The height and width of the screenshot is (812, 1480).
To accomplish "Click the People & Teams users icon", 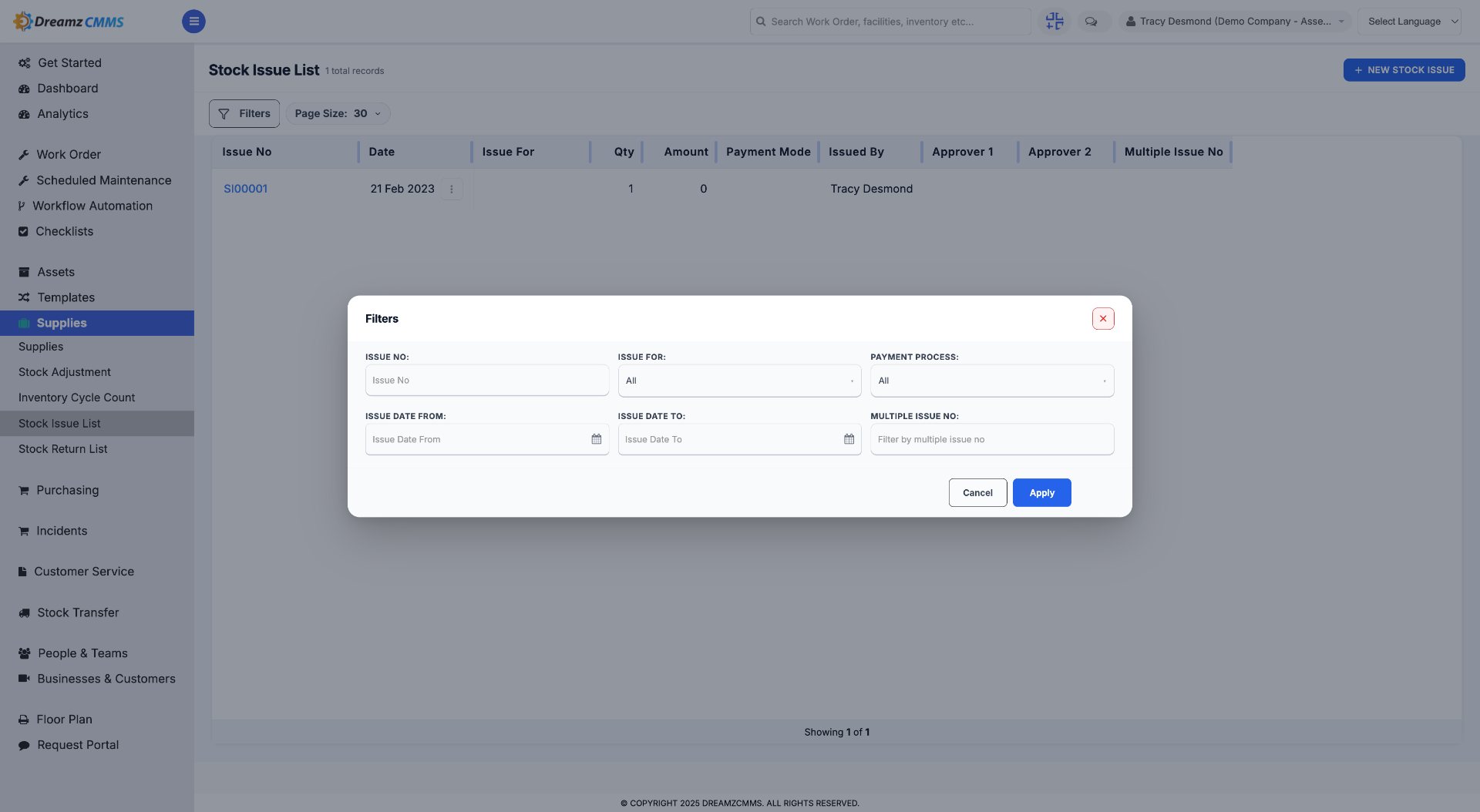I will [24, 653].
